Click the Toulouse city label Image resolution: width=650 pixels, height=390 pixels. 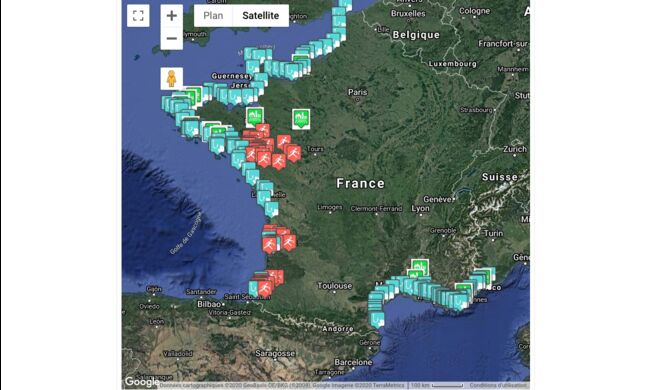point(335,286)
